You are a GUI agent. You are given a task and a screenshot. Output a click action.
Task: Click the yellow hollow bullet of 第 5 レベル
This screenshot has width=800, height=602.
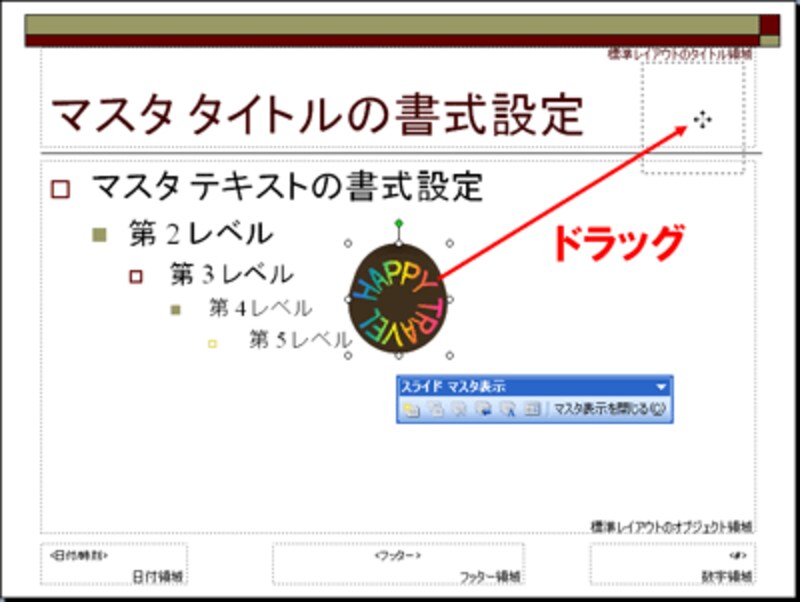(212, 344)
